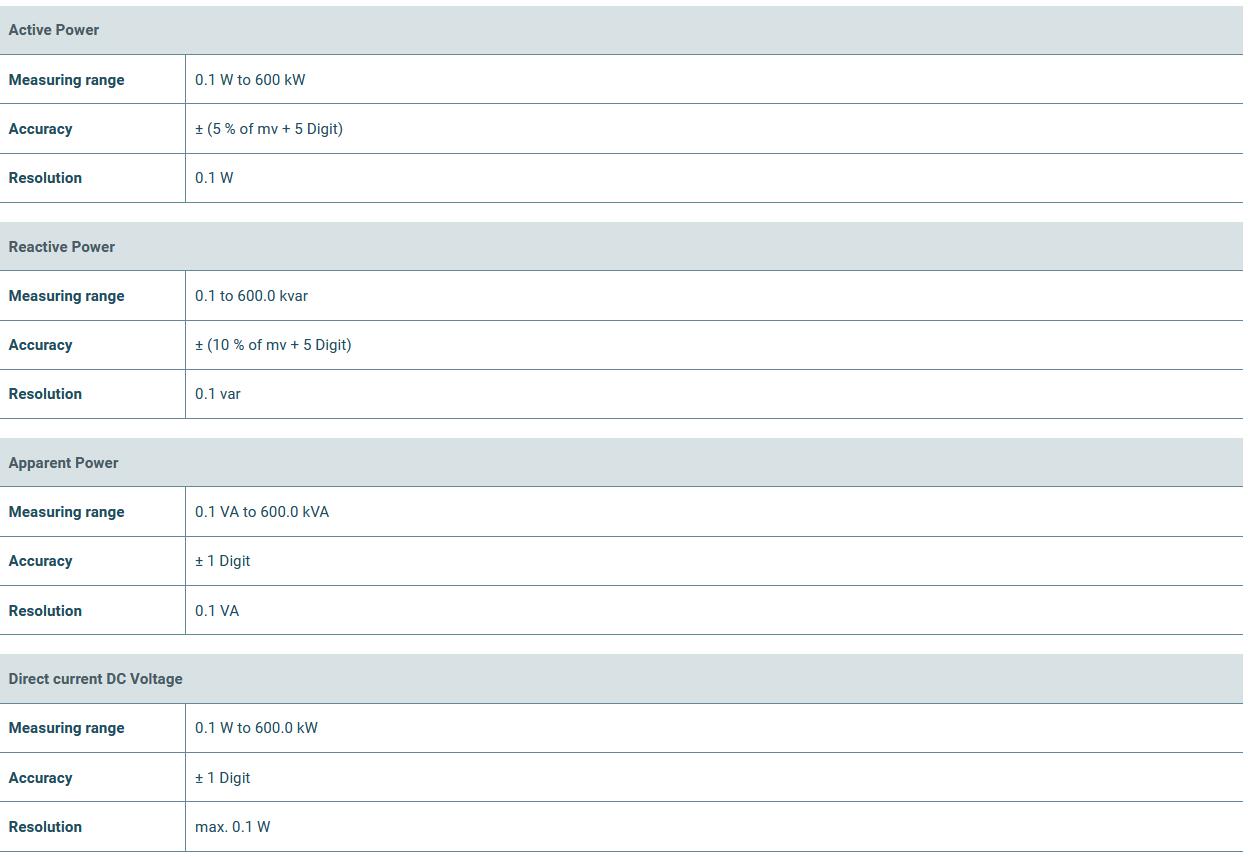Click the "0.1 to 600.0 kvar" range value
The height and width of the screenshot is (857, 1248).
[x=251, y=296]
